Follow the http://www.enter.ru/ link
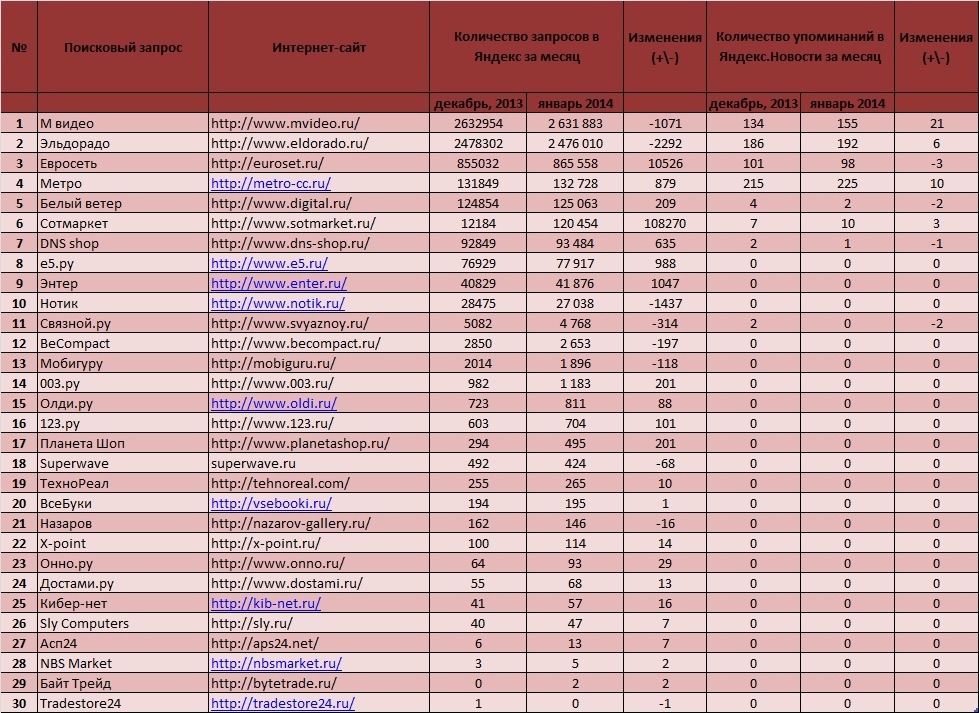This screenshot has height=713, width=979. click(x=278, y=283)
